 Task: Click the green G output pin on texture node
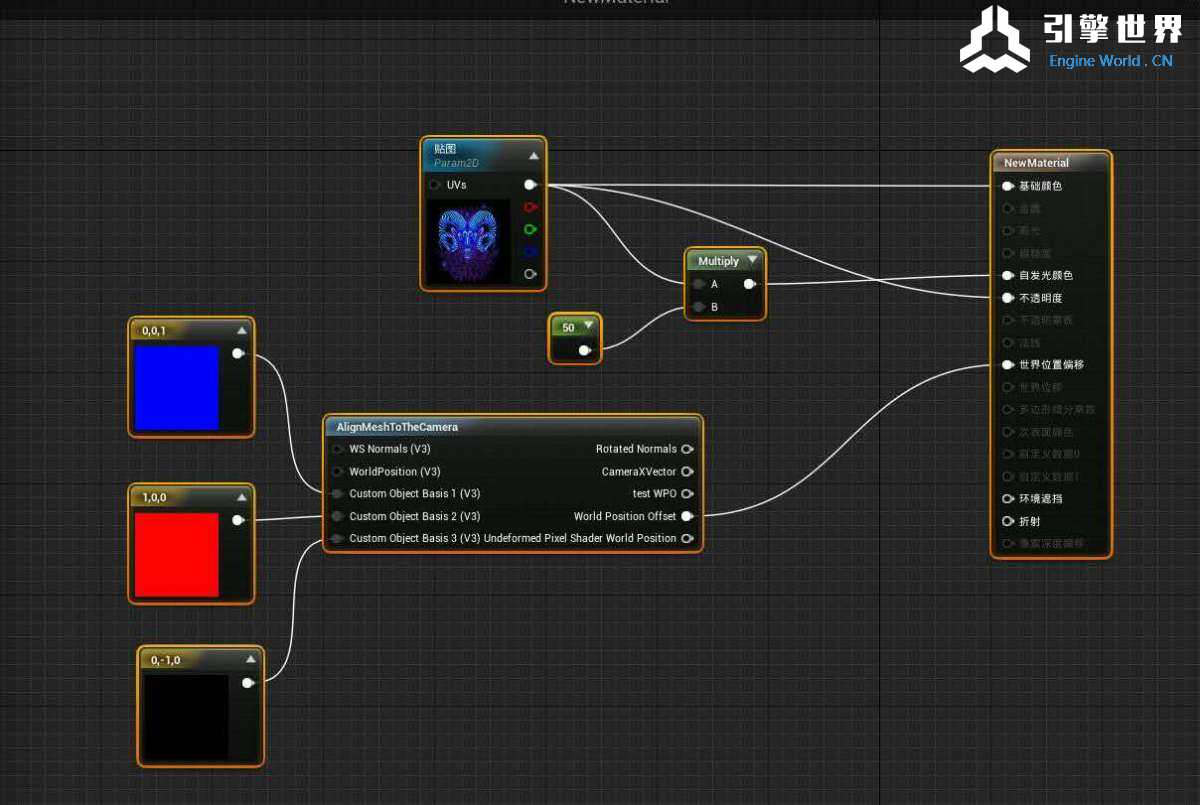(530, 229)
